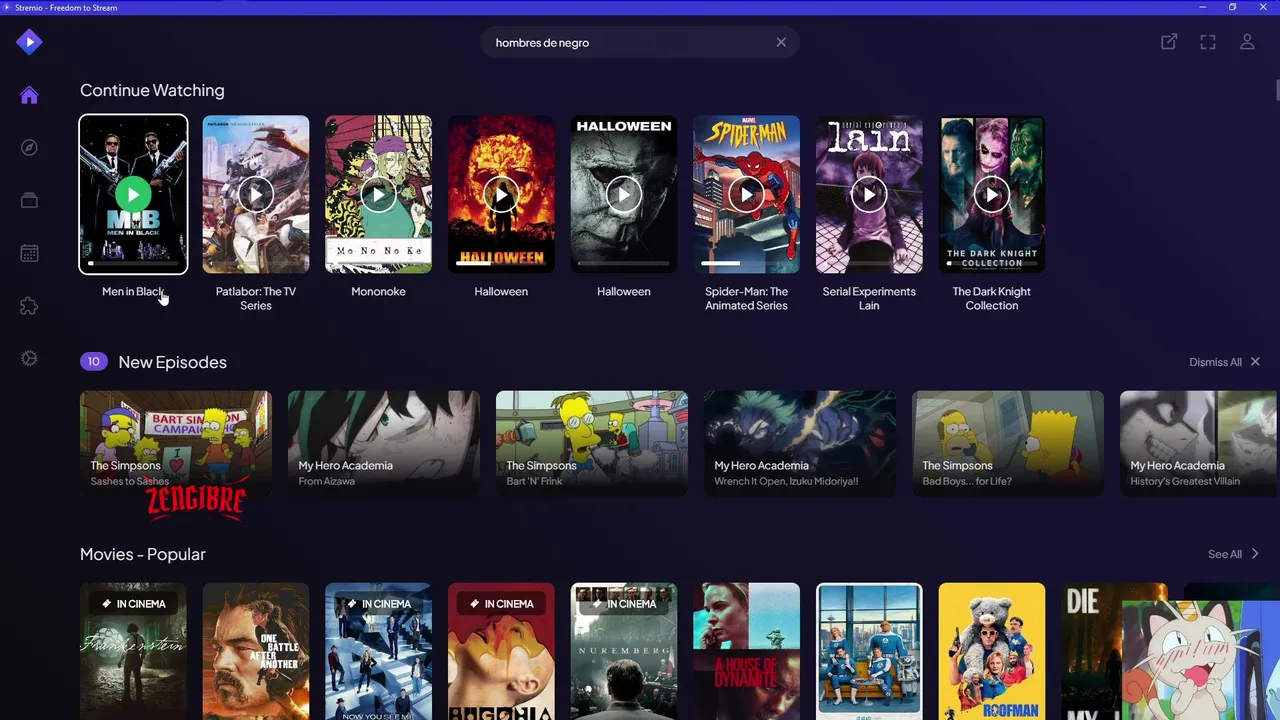Click the X icon beside Dismiss All
The width and height of the screenshot is (1280, 720).
coord(1255,362)
